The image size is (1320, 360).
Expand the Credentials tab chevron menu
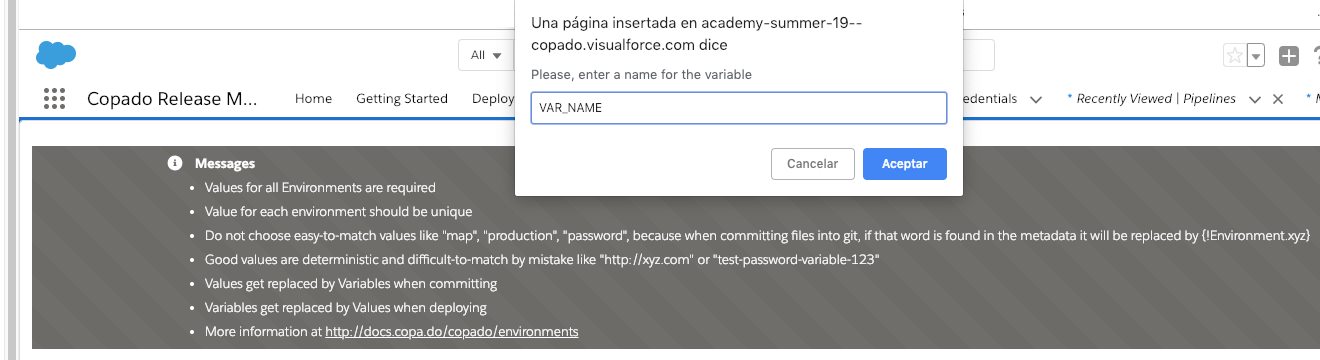pyautogui.click(x=1036, y=99)
